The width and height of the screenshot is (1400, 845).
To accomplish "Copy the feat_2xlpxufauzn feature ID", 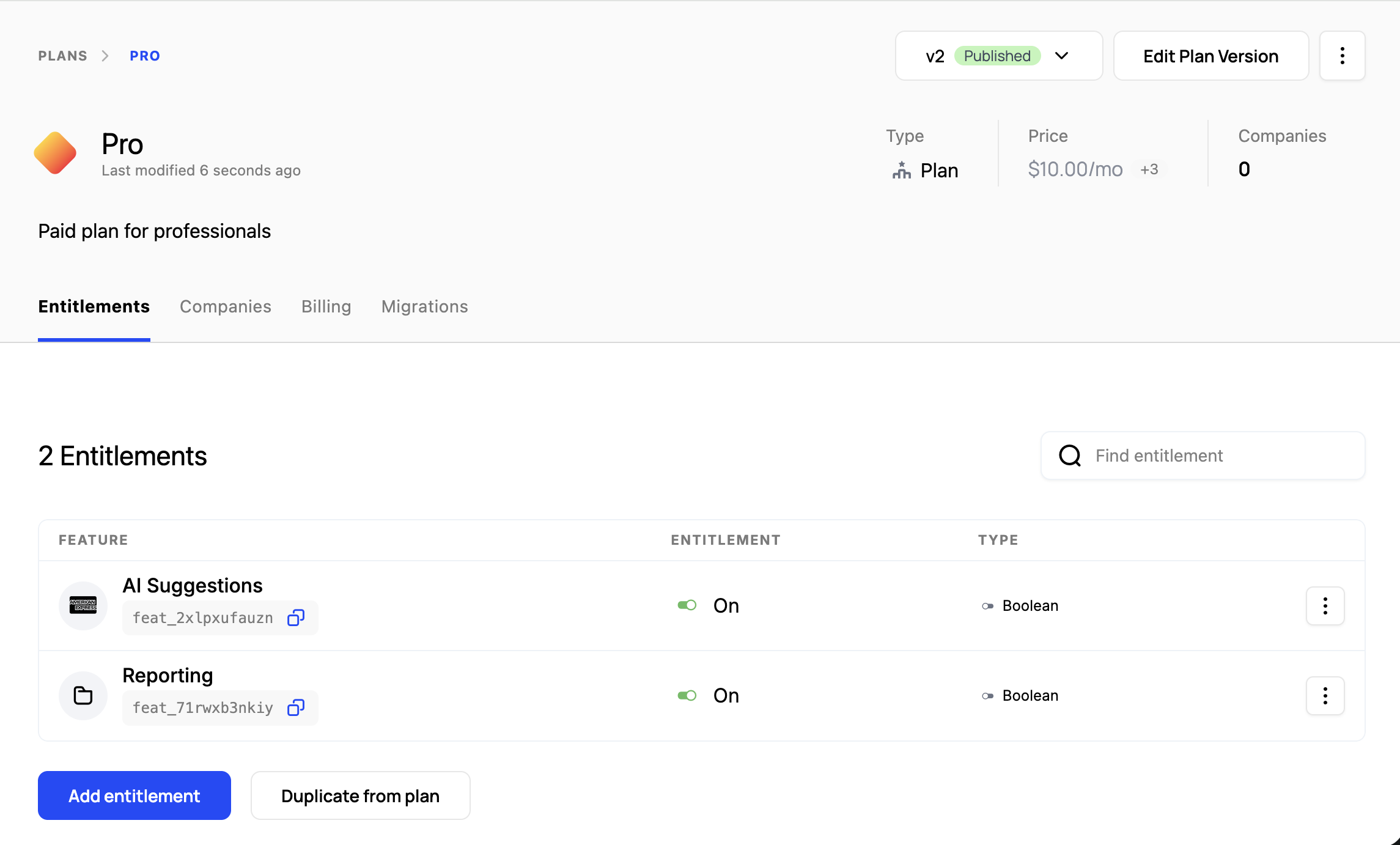I will pyautogui.click(x=296, y=618).
